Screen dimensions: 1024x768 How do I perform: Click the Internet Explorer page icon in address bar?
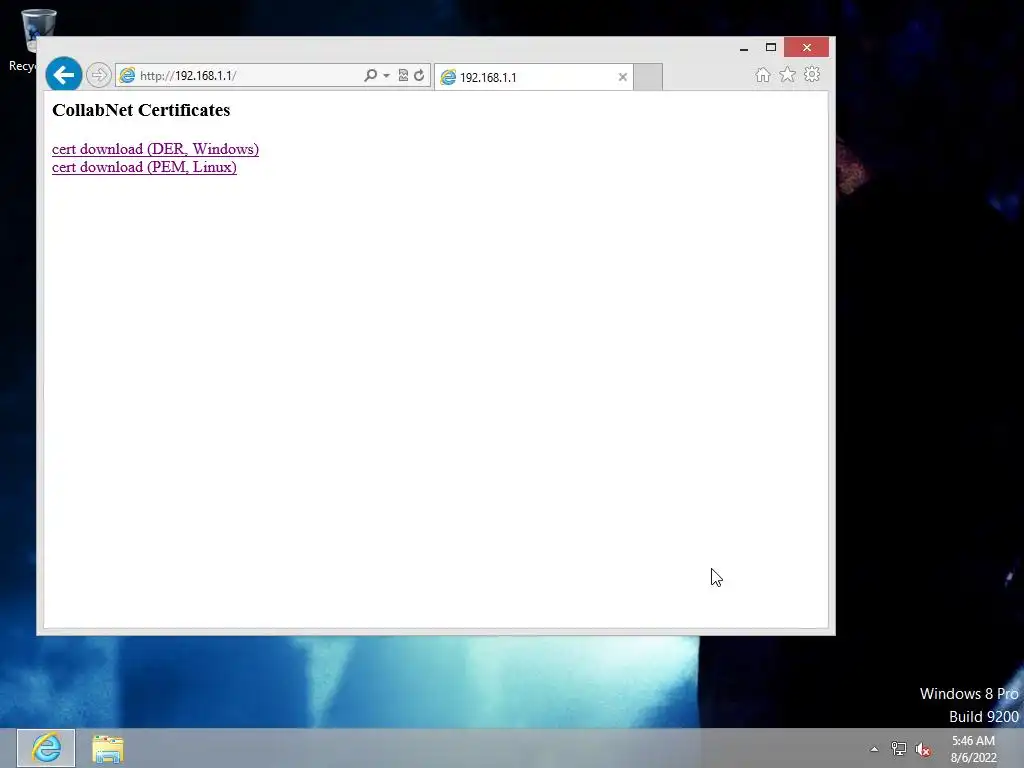[x=127, y=75]
